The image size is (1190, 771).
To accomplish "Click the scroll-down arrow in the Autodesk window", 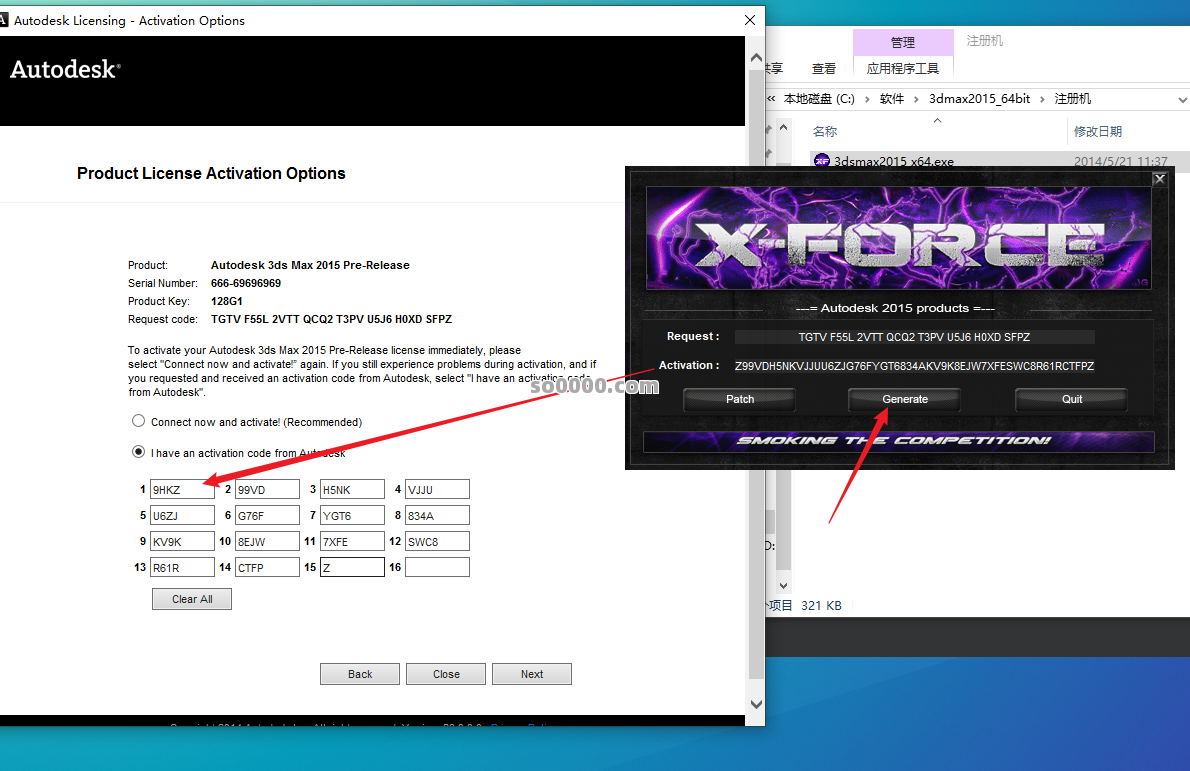I will (756, 705).
